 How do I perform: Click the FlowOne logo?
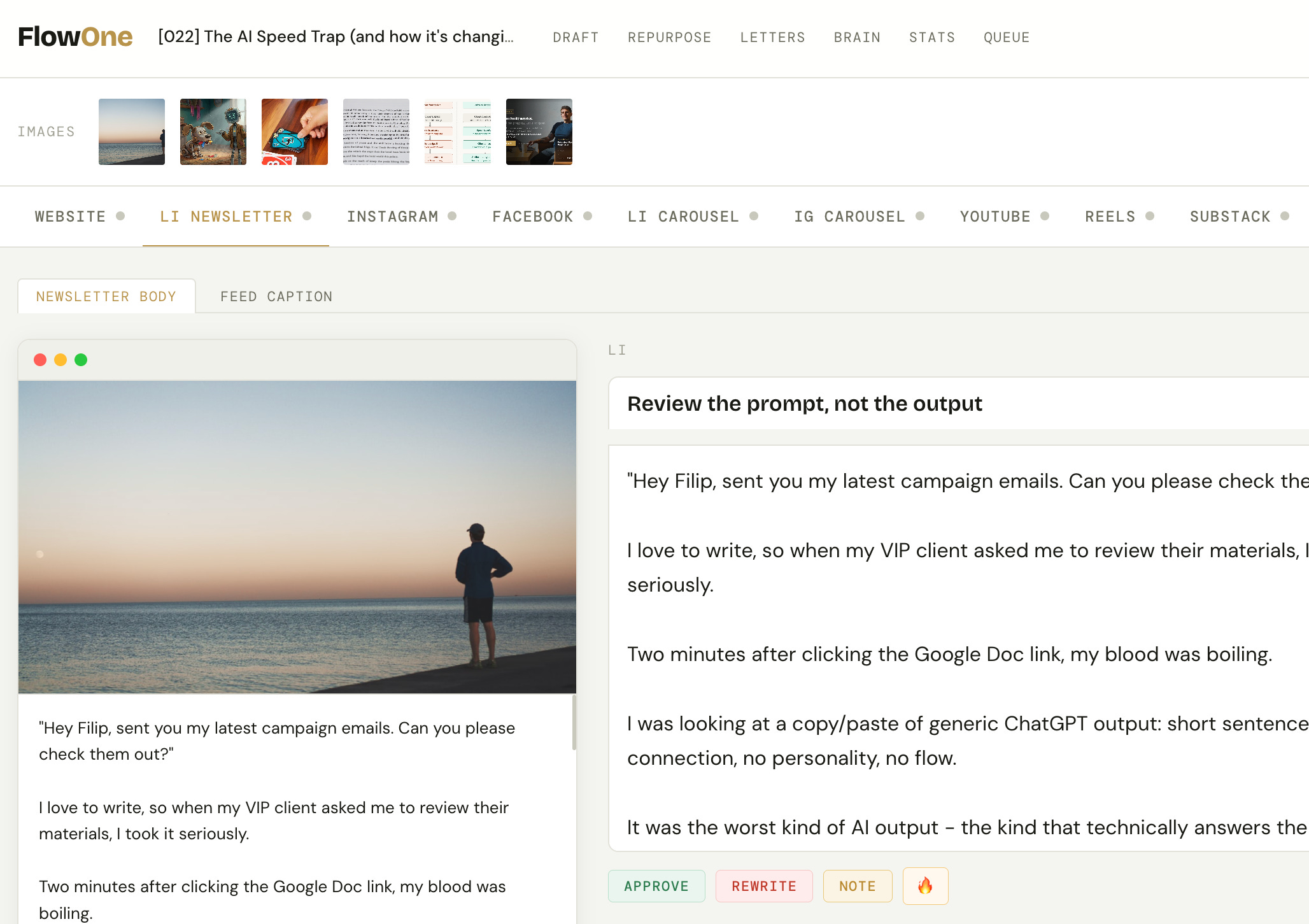(75, 37)
